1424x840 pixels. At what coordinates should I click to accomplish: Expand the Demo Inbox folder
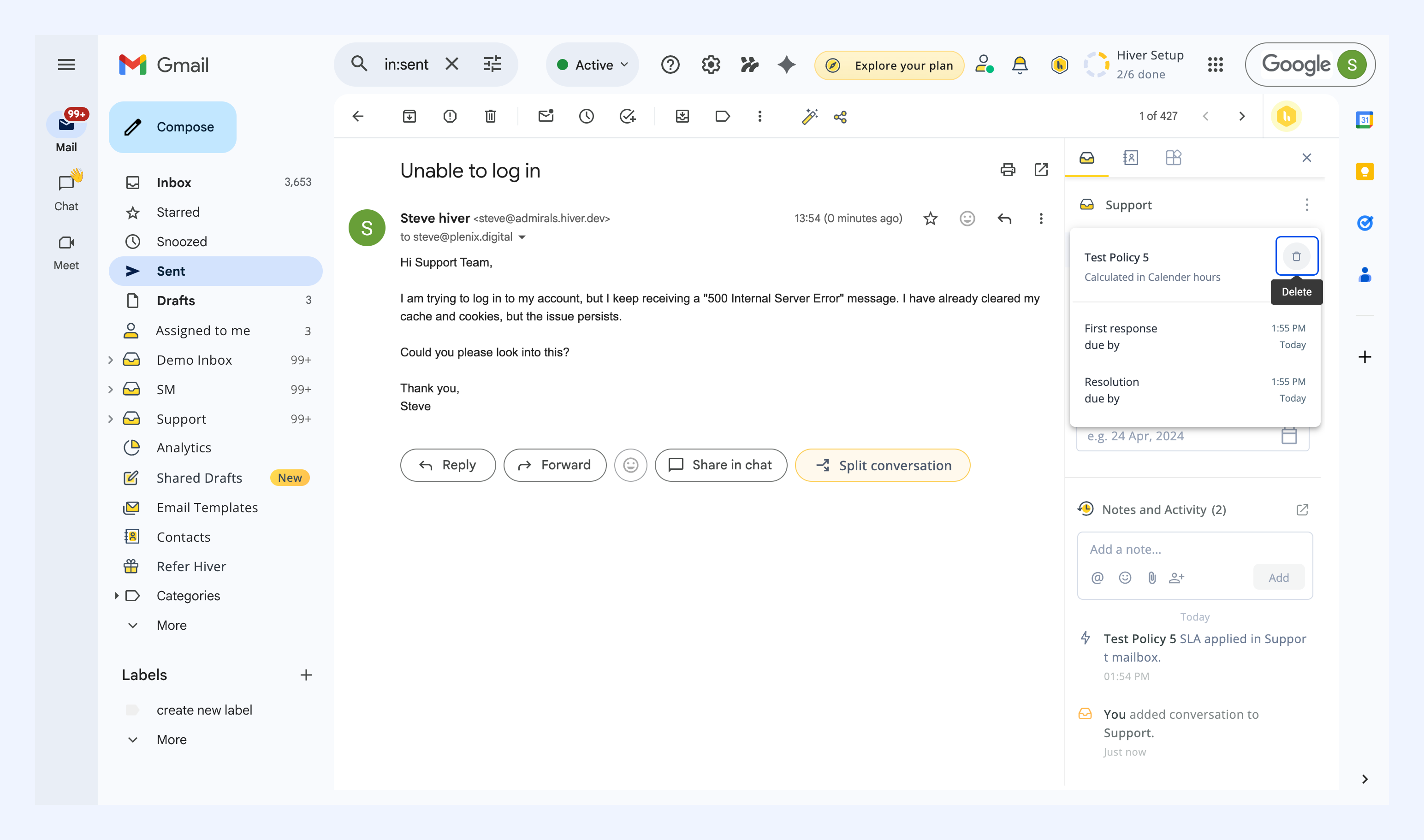point(110,360)
